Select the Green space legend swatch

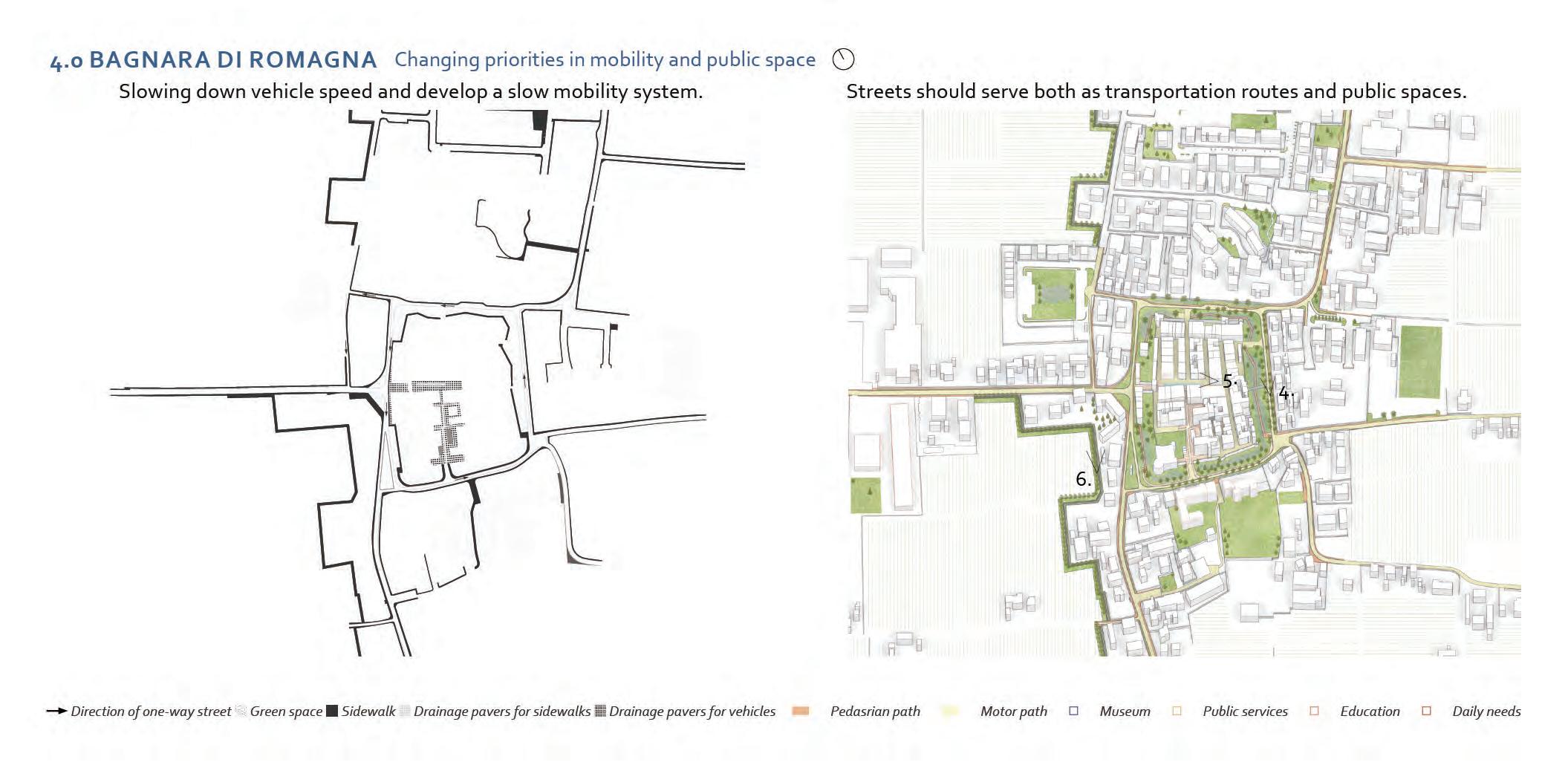(x=241, y=711)
